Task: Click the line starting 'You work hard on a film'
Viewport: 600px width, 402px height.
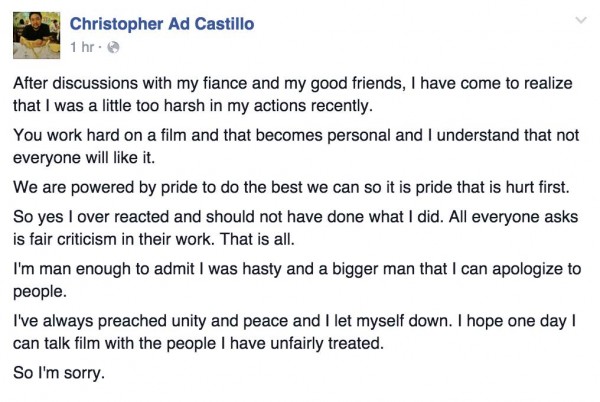Action: [296, 135]
